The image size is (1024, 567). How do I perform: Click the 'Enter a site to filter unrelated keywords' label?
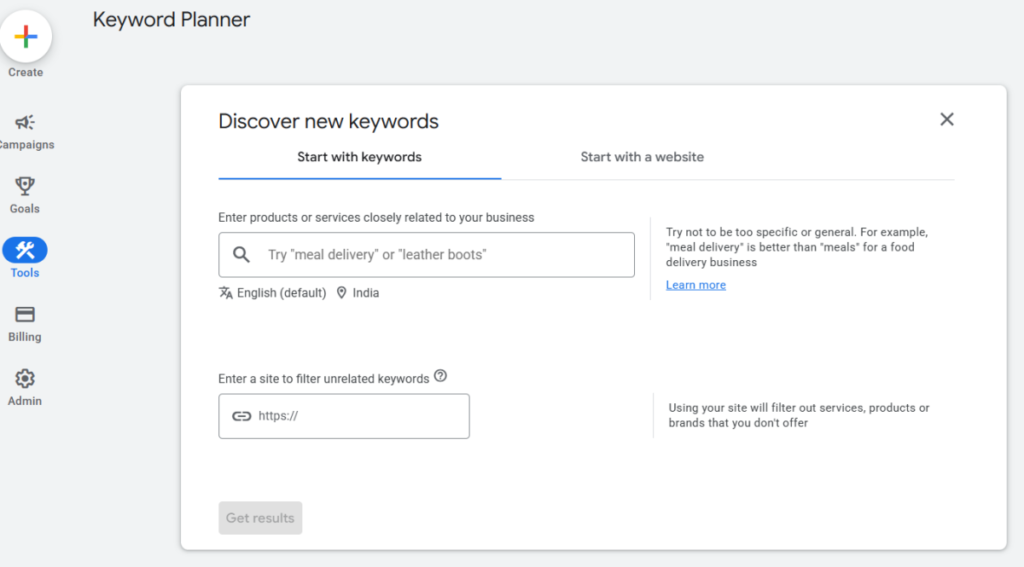click(x=323, y=379)
